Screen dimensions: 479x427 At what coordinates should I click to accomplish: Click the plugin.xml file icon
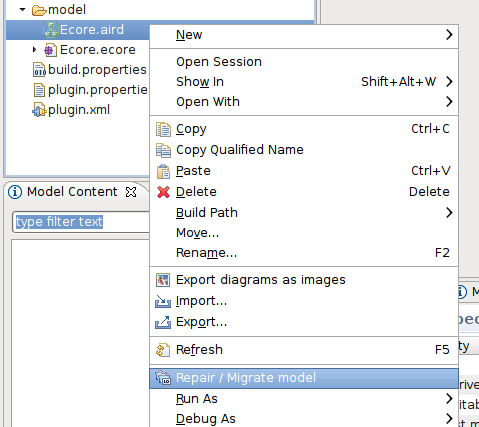tap(39, 110)
